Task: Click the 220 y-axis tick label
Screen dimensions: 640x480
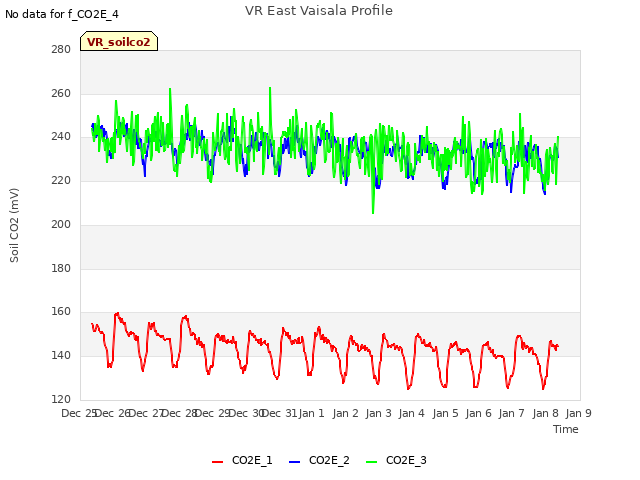Action: [x=61, y=180]
